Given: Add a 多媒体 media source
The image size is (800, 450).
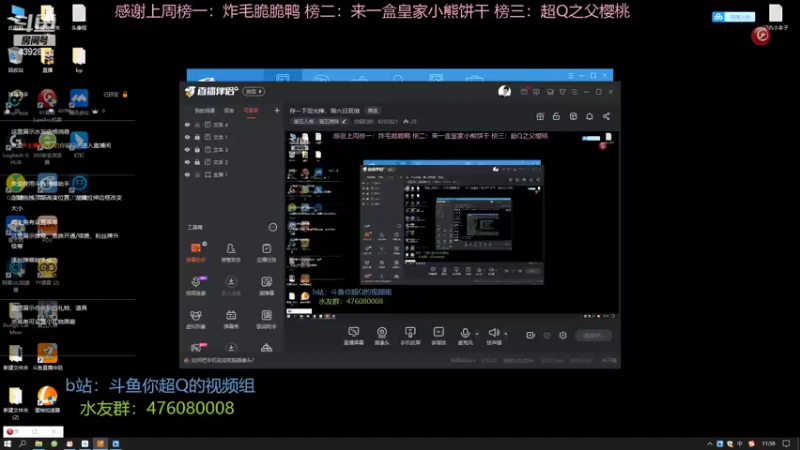Looking at the screenshot, I should (438, 336).
